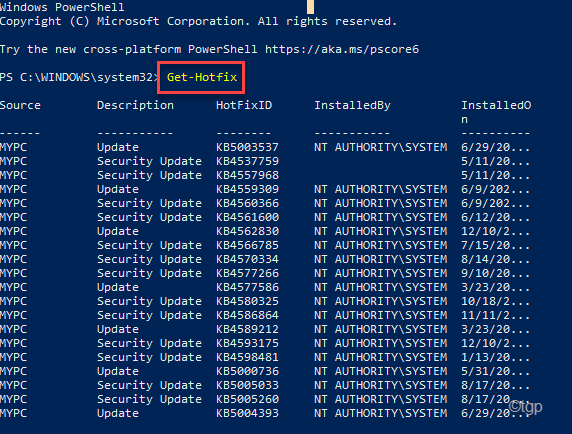Click the Windows PowerShell title text

click(x=62, y=7)
